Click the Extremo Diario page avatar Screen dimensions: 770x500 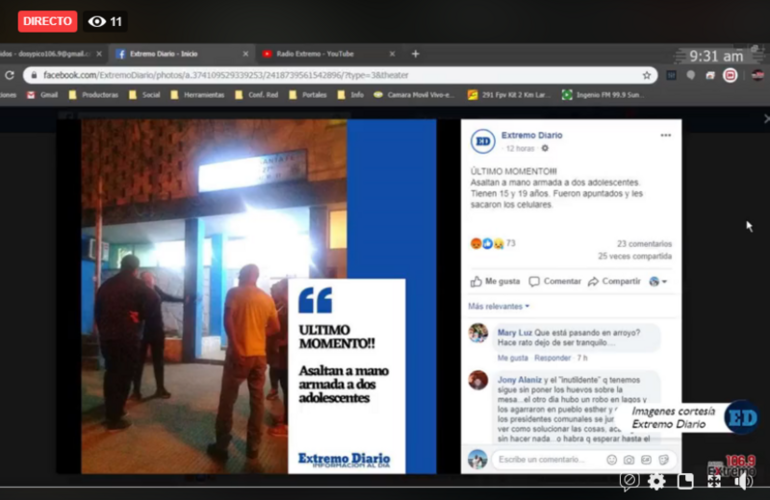pos(483,141)
